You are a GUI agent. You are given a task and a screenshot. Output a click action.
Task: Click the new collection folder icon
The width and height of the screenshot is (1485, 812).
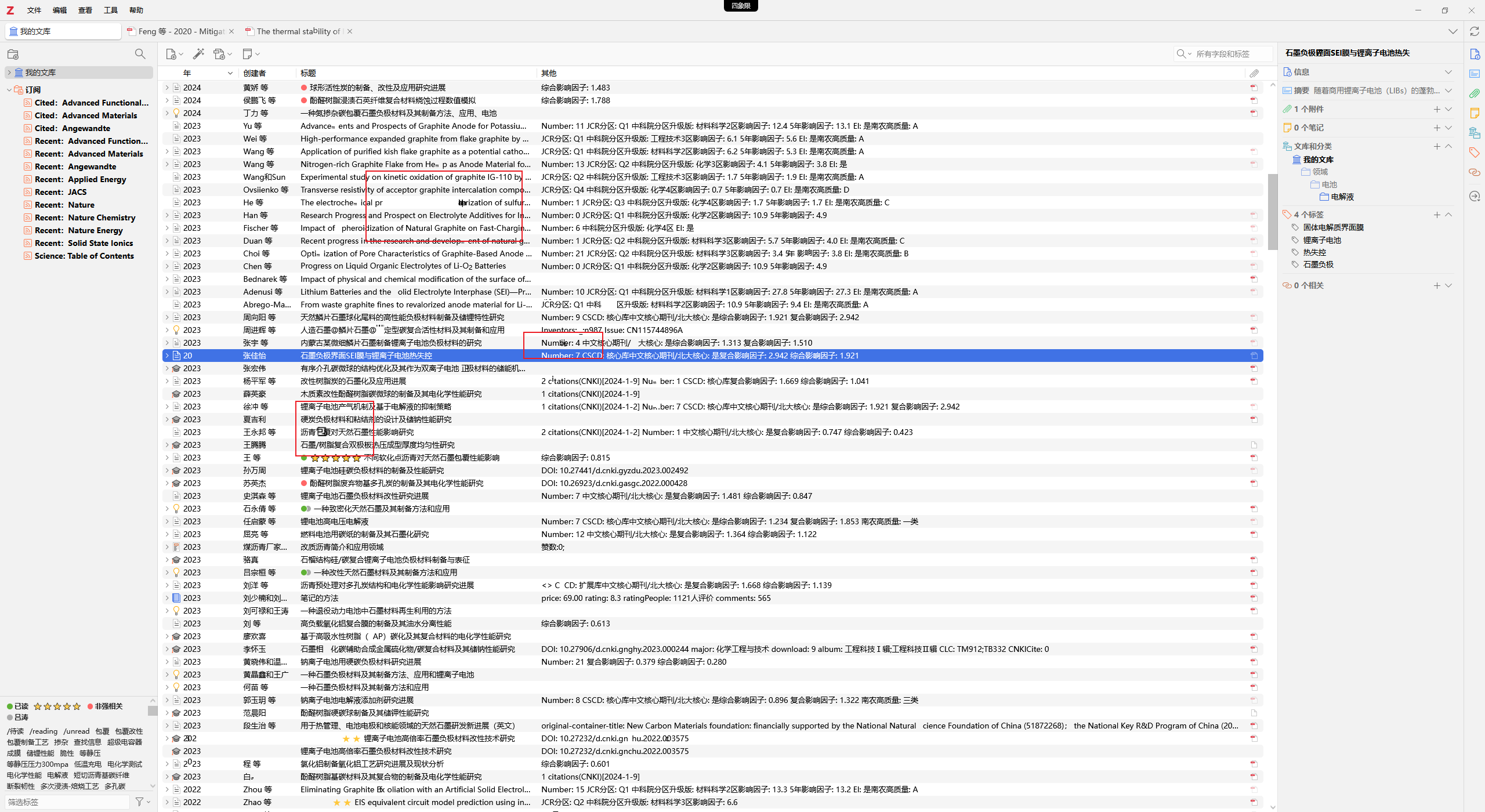coord(13,54)
